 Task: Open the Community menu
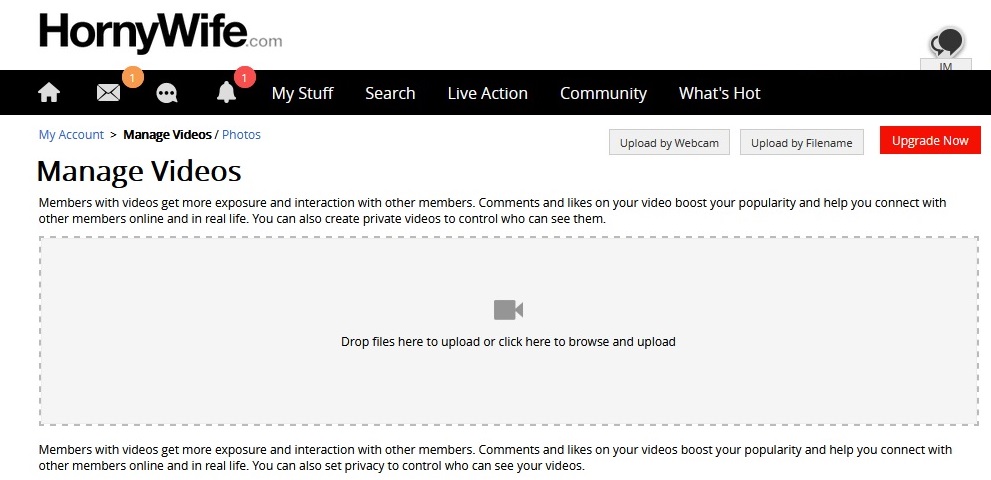(x=603, y=94)
